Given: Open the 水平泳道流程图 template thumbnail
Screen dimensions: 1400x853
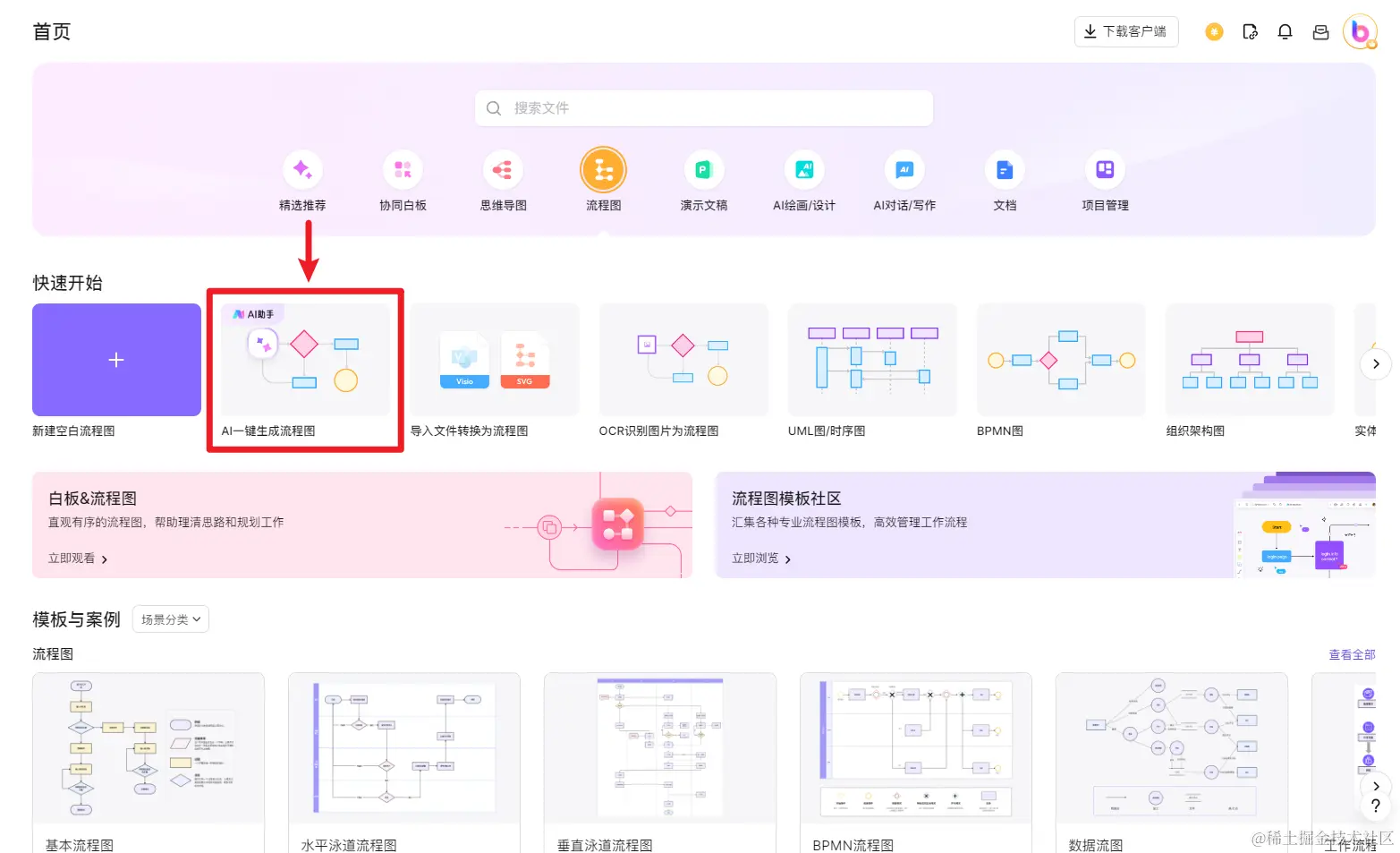Looking at the screenshot, I should pos(404,748).
